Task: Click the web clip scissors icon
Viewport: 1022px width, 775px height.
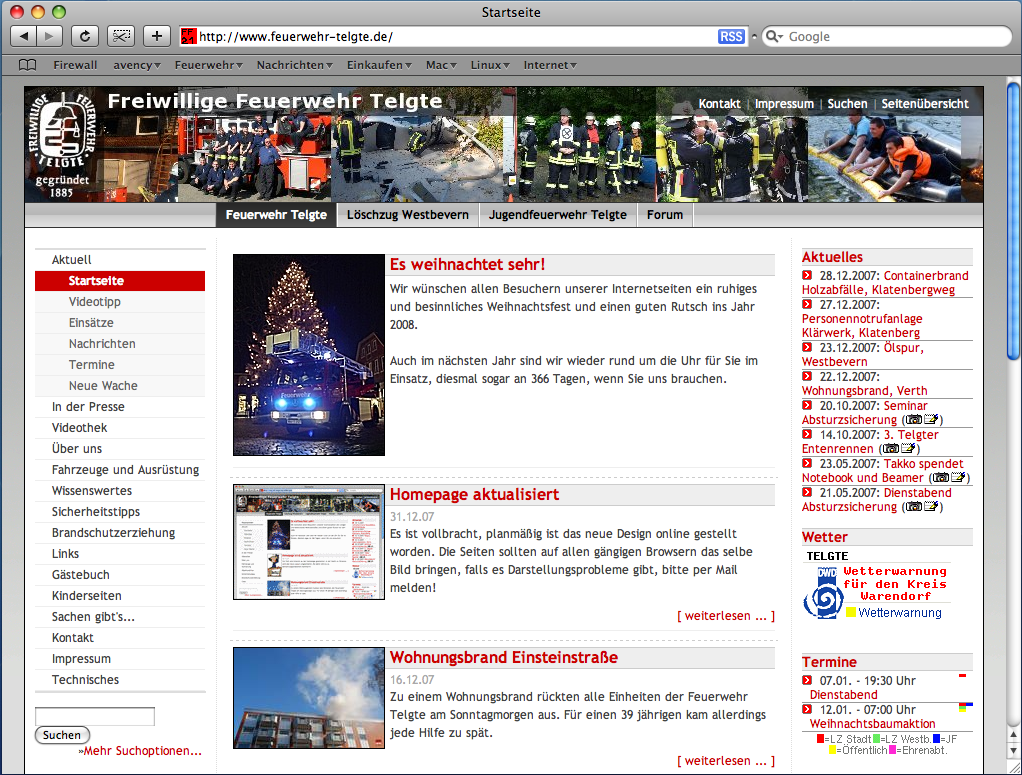Action: pos(121,36)
